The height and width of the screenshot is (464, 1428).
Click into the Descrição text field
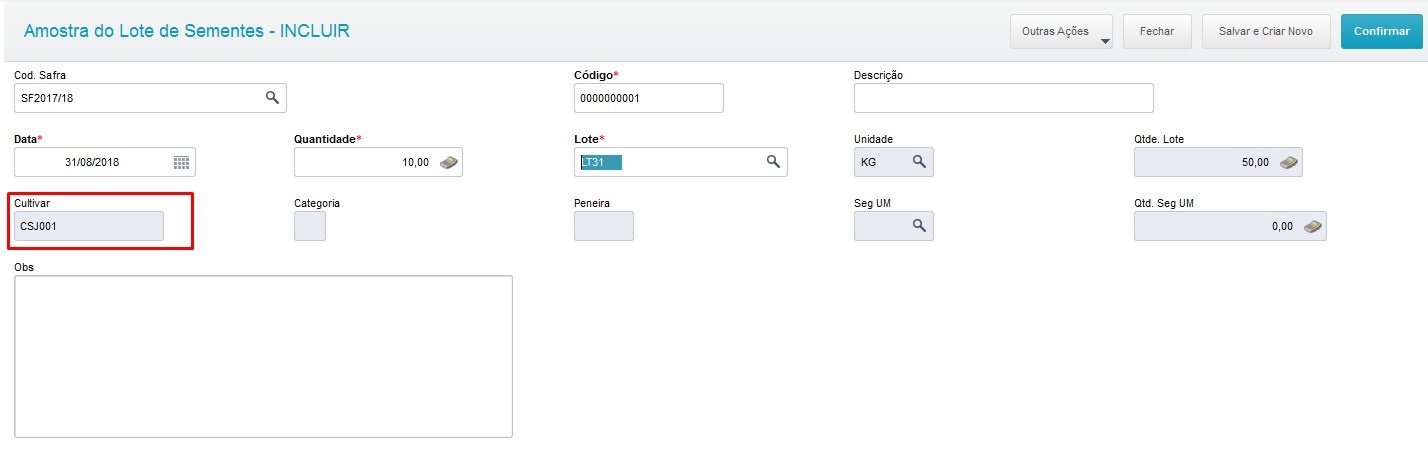coord(1003,98)
